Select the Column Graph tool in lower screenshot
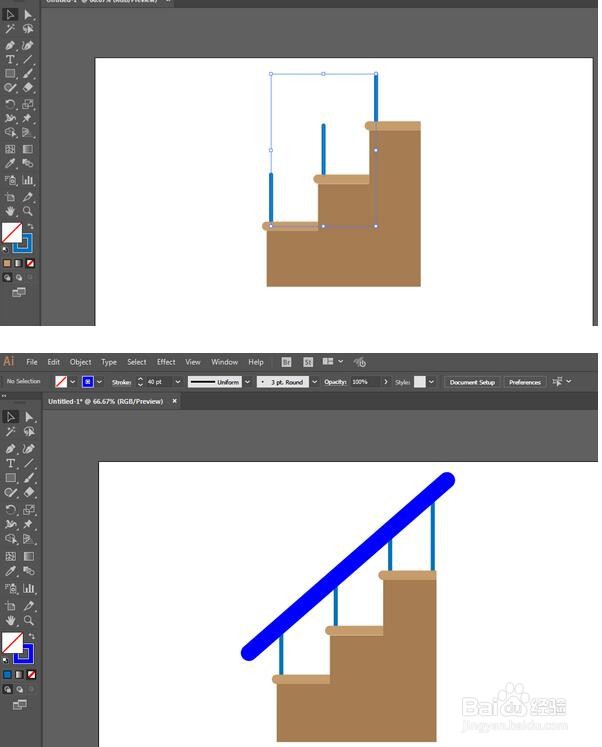The height and width of the screenshot is (747, 602). pos(29,588)
